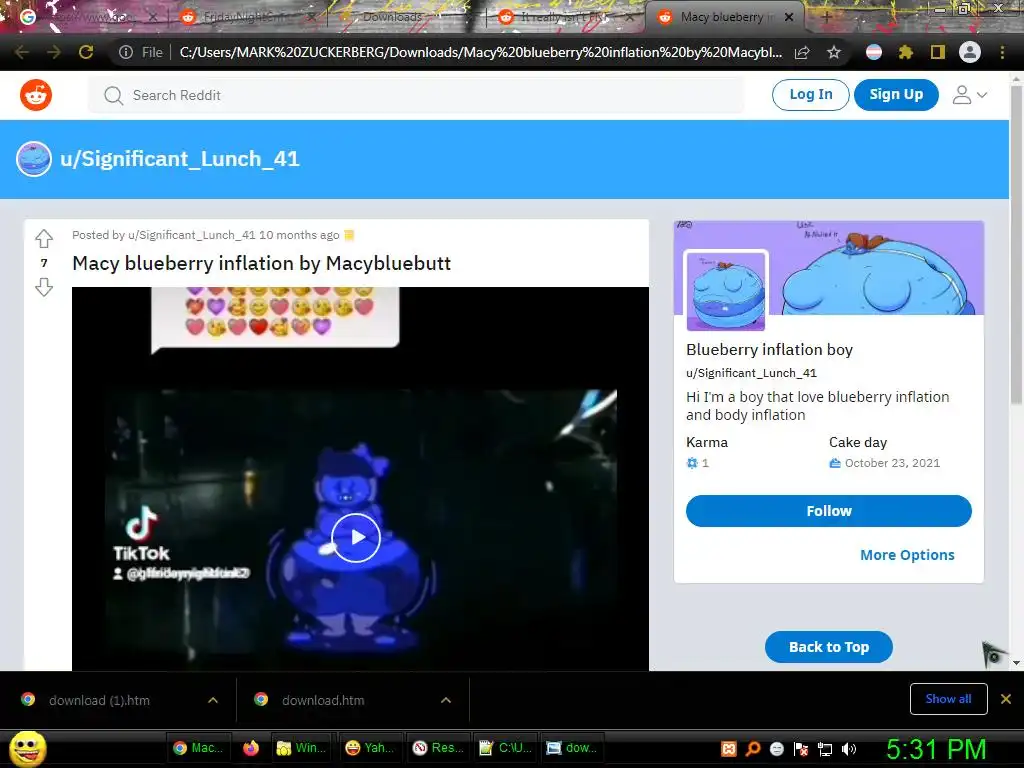Click the site info icon beside File
Image resolution: width=1024 pixels, height=768 pixels.
tap(125, 52)
